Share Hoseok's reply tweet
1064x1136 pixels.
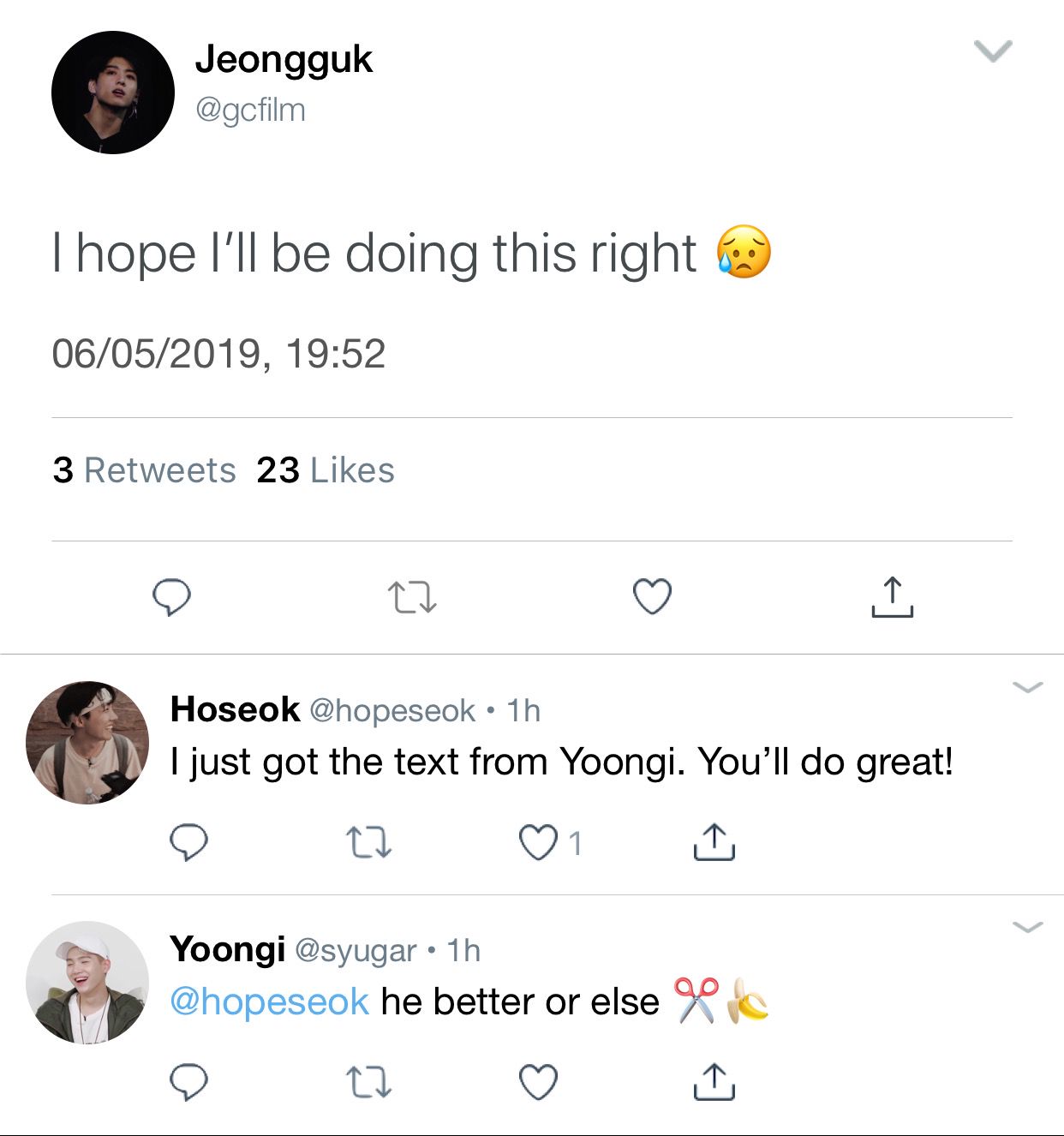(x=714, y=842)
